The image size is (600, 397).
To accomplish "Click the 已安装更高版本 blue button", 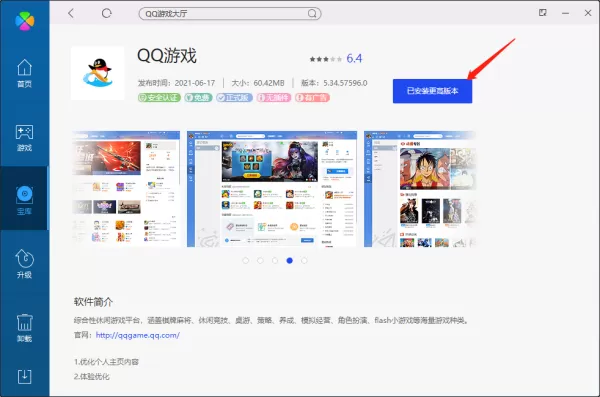I will tap(432, 91).
